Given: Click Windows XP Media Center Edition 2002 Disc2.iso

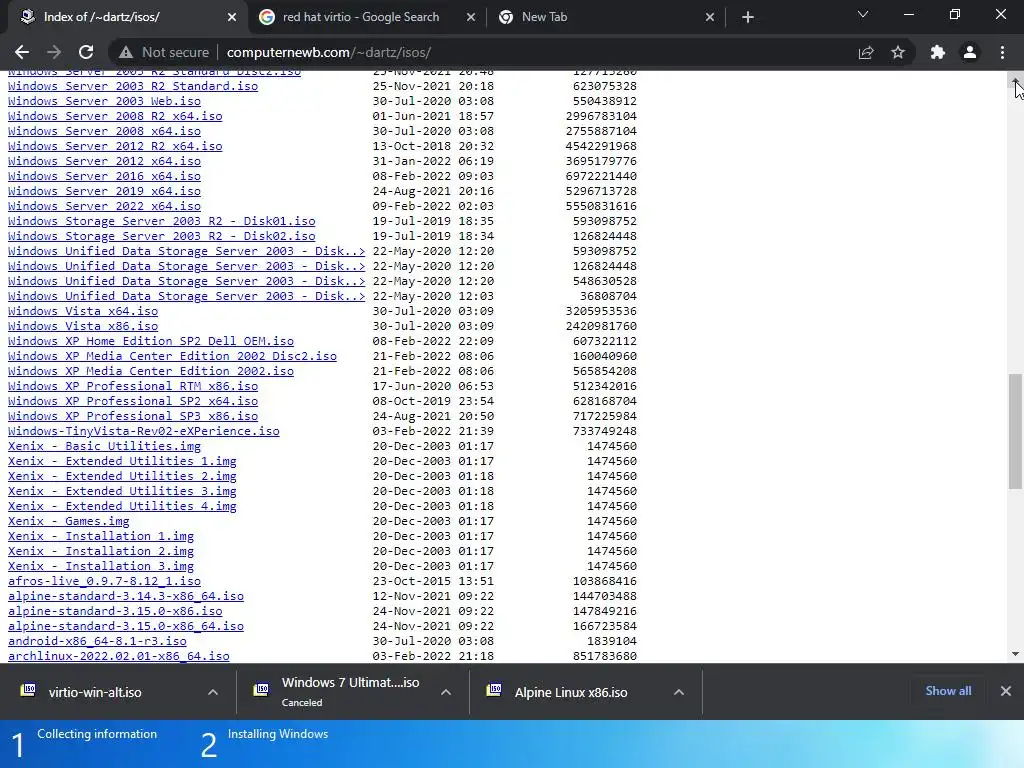Looking at the screenshot, I should click(x=172, y=357).
